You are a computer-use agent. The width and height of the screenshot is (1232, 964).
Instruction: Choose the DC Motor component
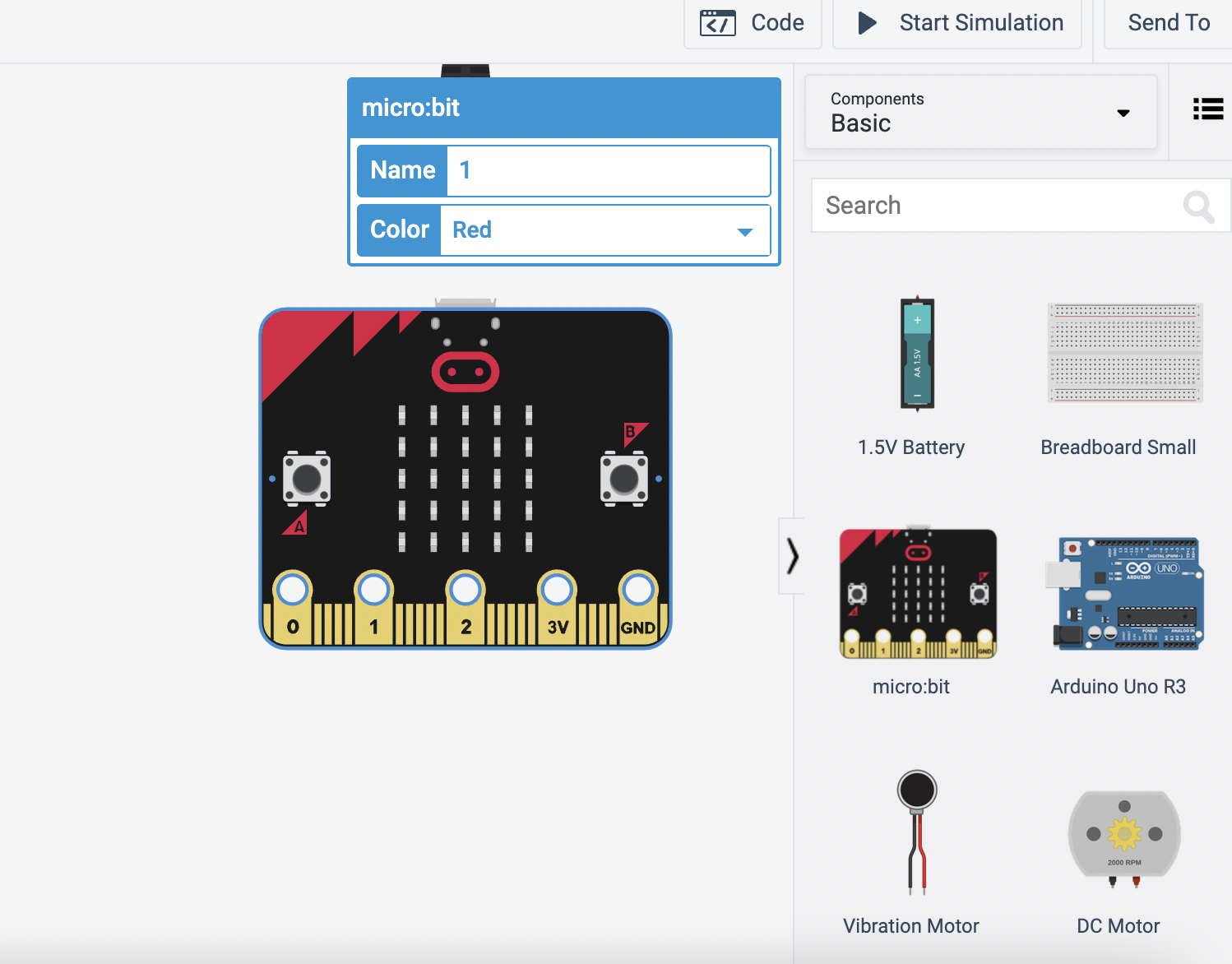[1123, 835]
